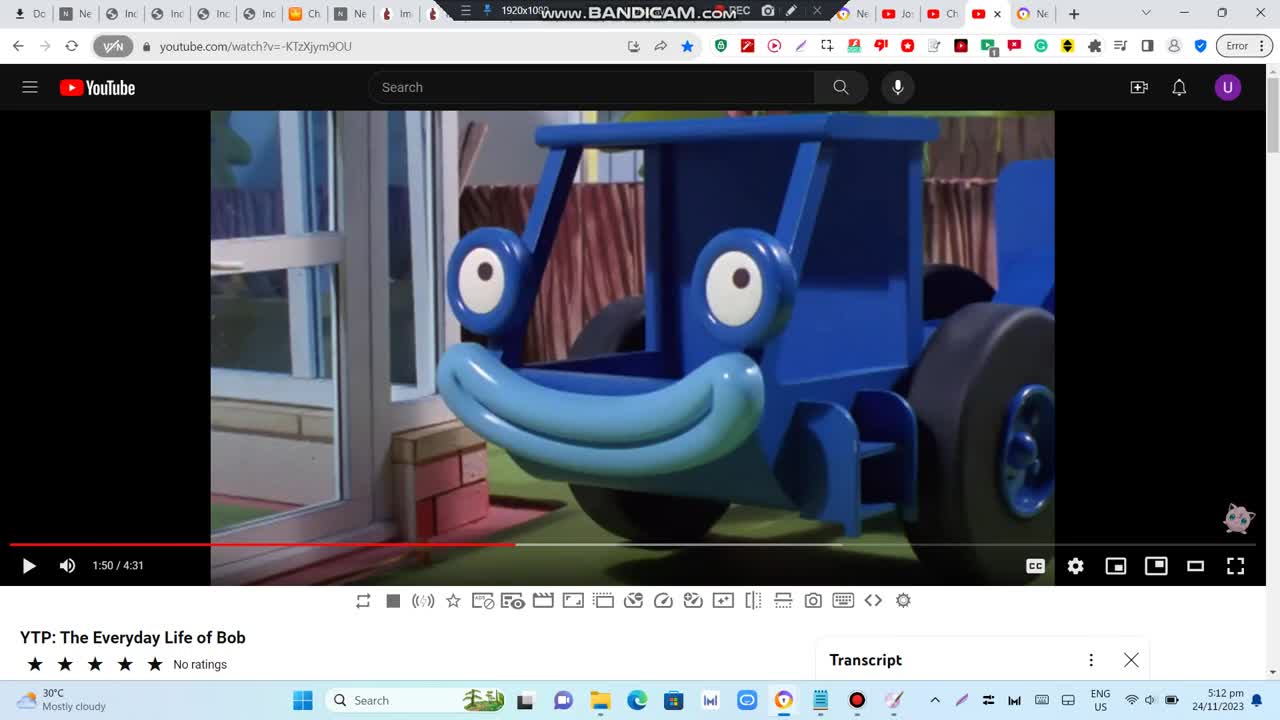Click the star icon in player toolbar

tap(453, 601)
